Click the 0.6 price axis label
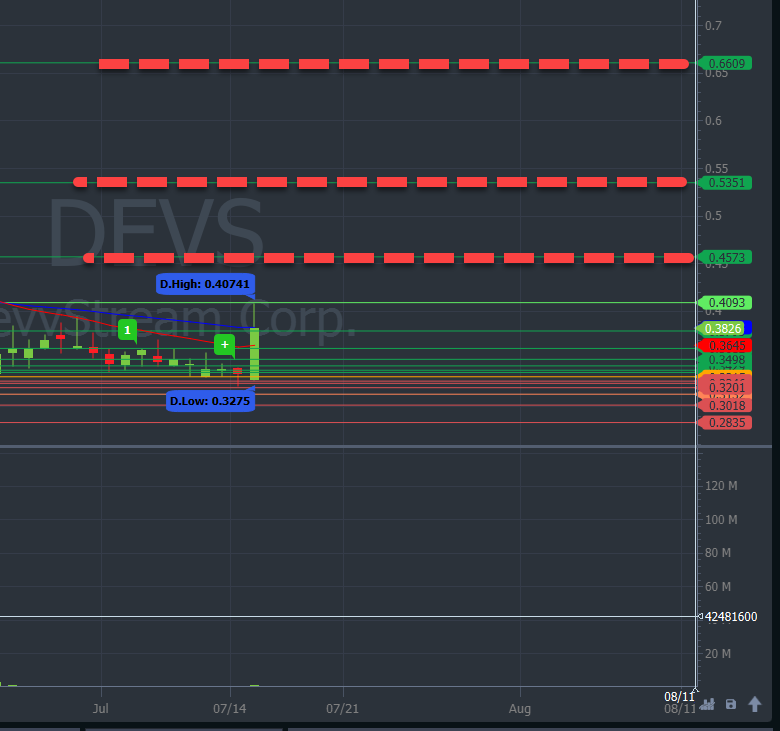Image resolution: width=780 pixels, height=731 pixels. point(713,120)
